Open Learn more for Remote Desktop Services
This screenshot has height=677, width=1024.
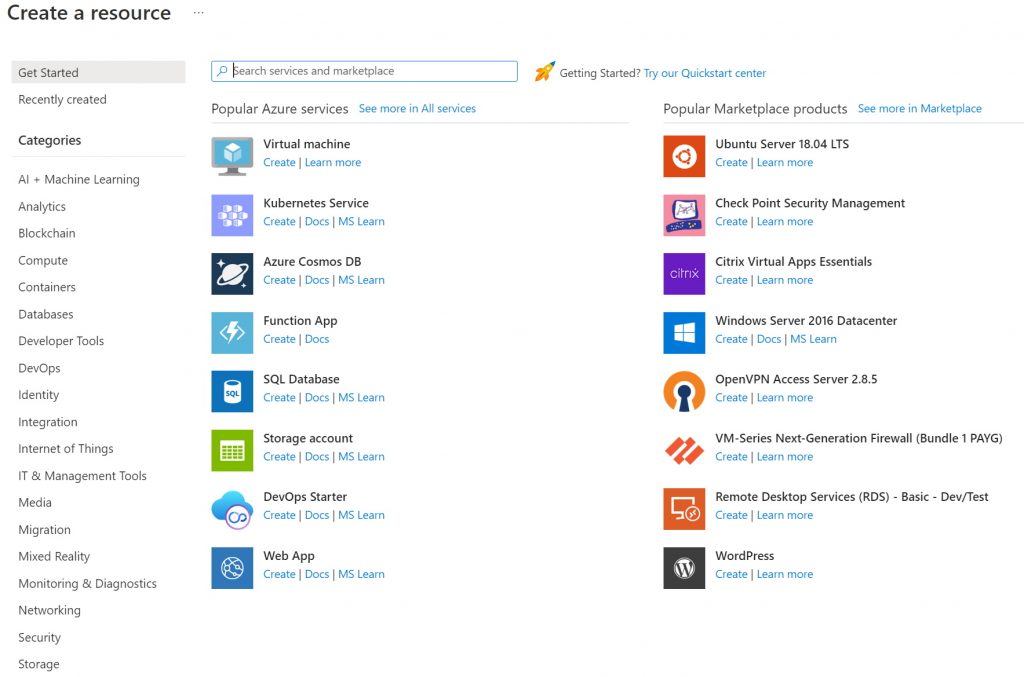(x=785, y=515)
